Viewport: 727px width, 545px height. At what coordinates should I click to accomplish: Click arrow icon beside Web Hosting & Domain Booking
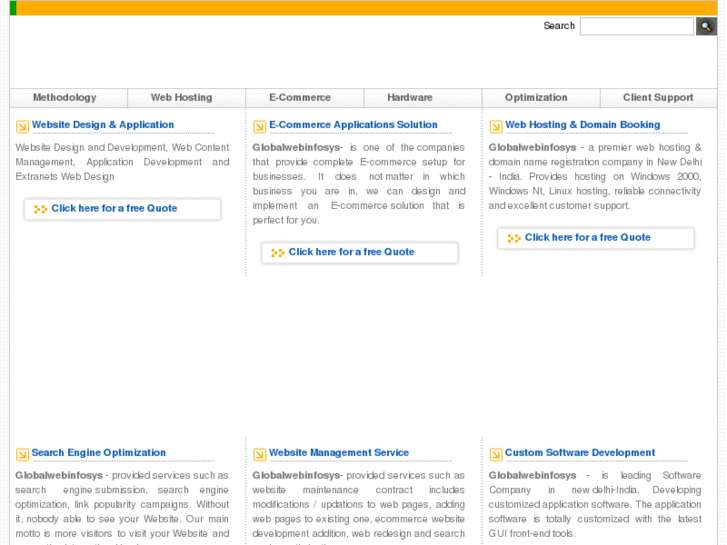click(496, 126)
